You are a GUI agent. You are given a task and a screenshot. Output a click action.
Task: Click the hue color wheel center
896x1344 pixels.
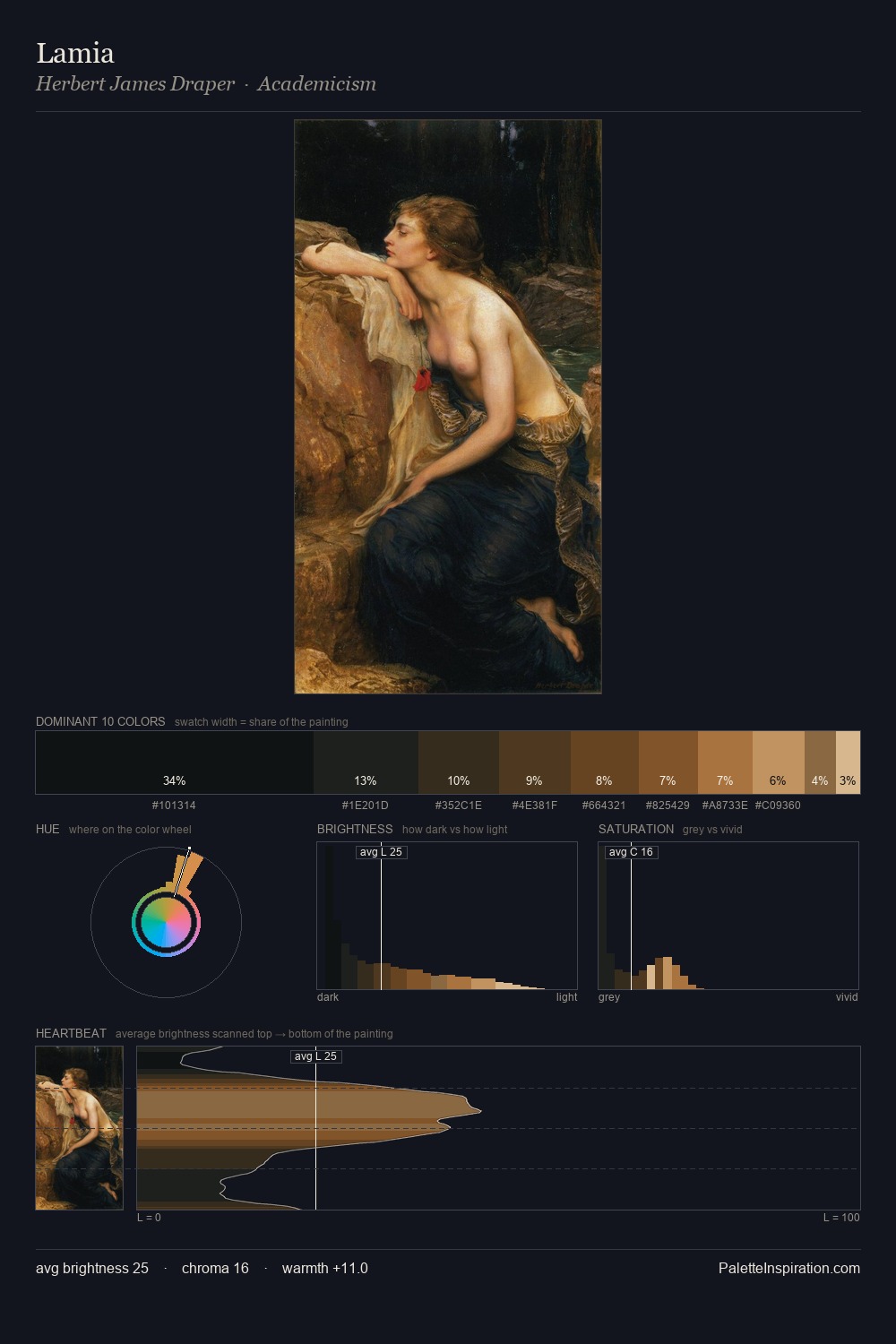coord(166,923)
